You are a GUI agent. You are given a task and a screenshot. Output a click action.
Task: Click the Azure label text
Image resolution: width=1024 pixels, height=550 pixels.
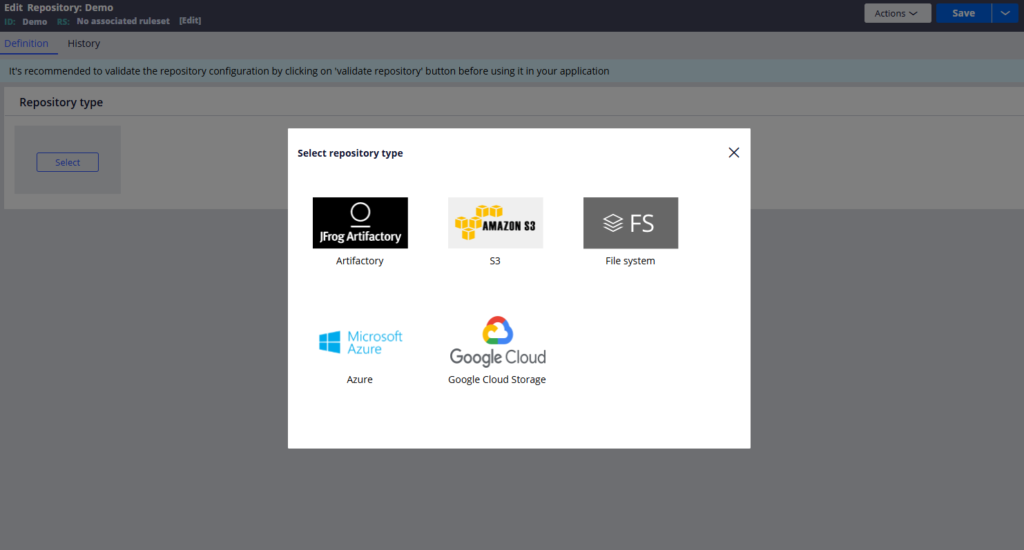(x=359, y=380)
